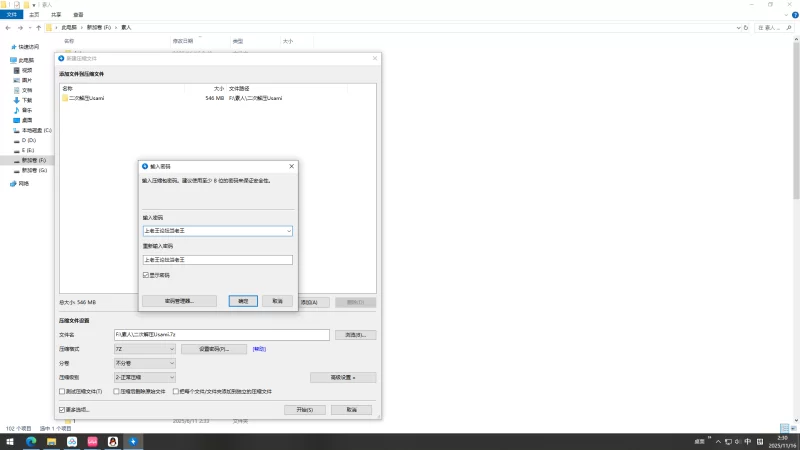The image size is (800, 450).
Task: Click the 中 input method indicator
Action: [748, 442]
